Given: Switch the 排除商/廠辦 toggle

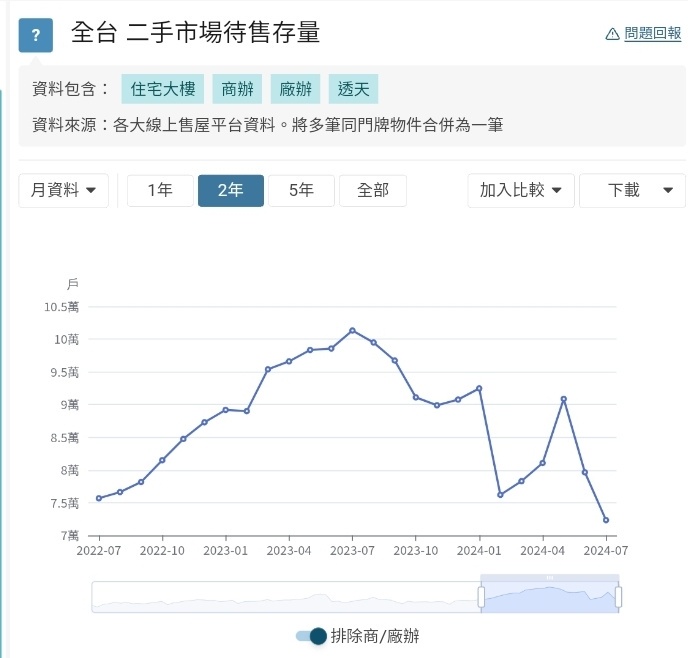Looking at the screenshot, I should (312, 636).
